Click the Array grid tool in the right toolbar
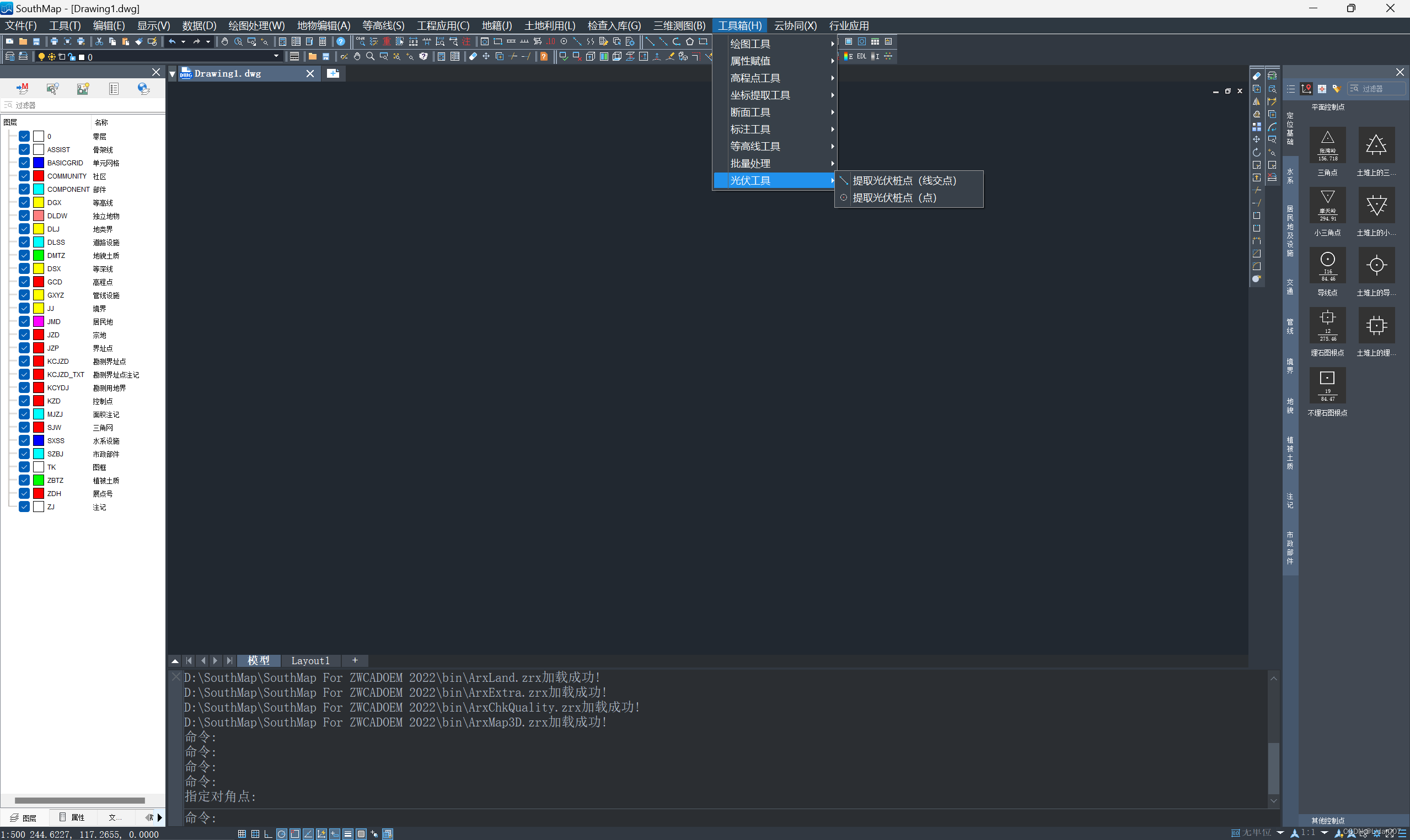 coord(1256,127)
